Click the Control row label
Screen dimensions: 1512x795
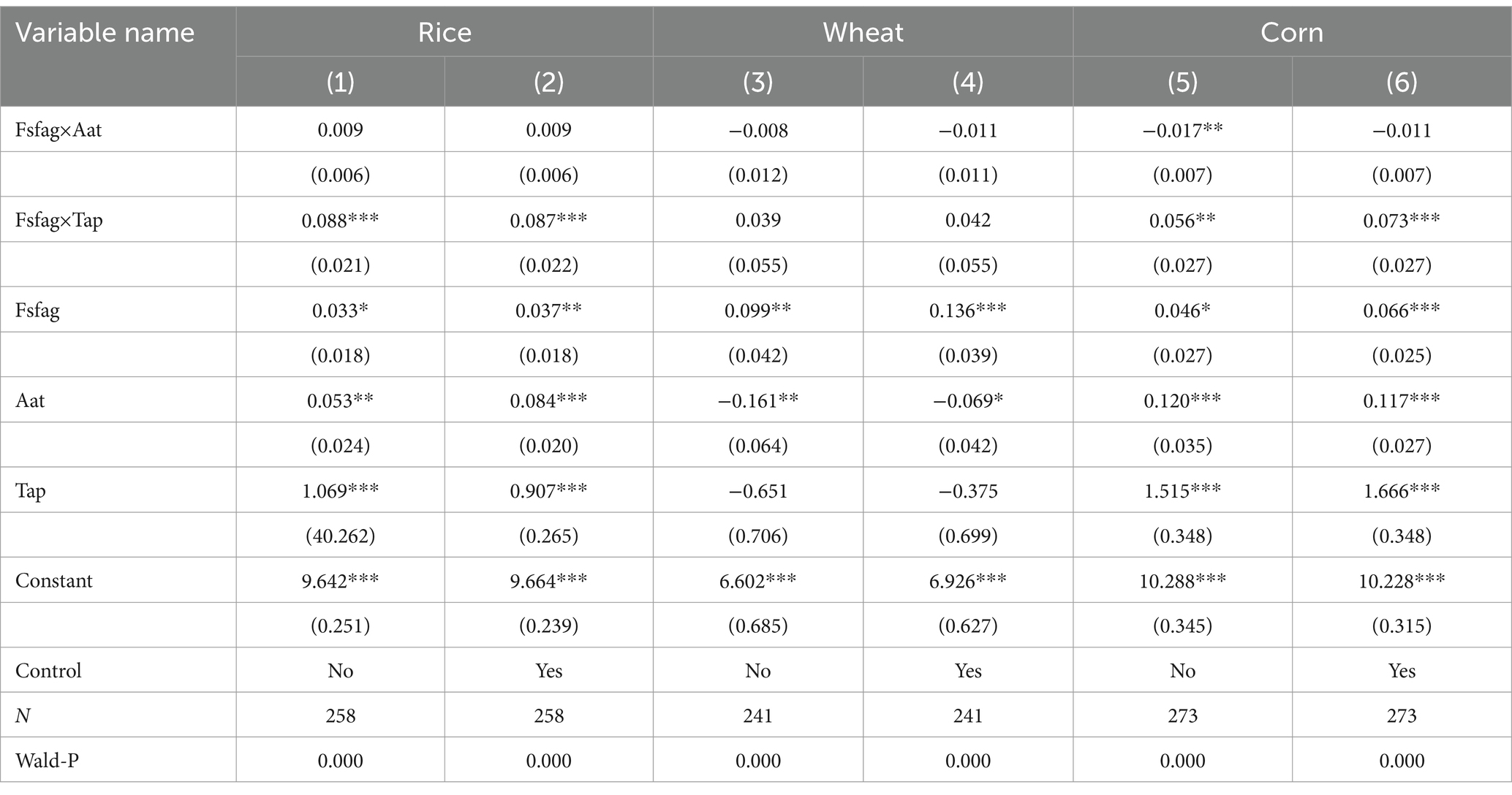[x=48, y=671]
